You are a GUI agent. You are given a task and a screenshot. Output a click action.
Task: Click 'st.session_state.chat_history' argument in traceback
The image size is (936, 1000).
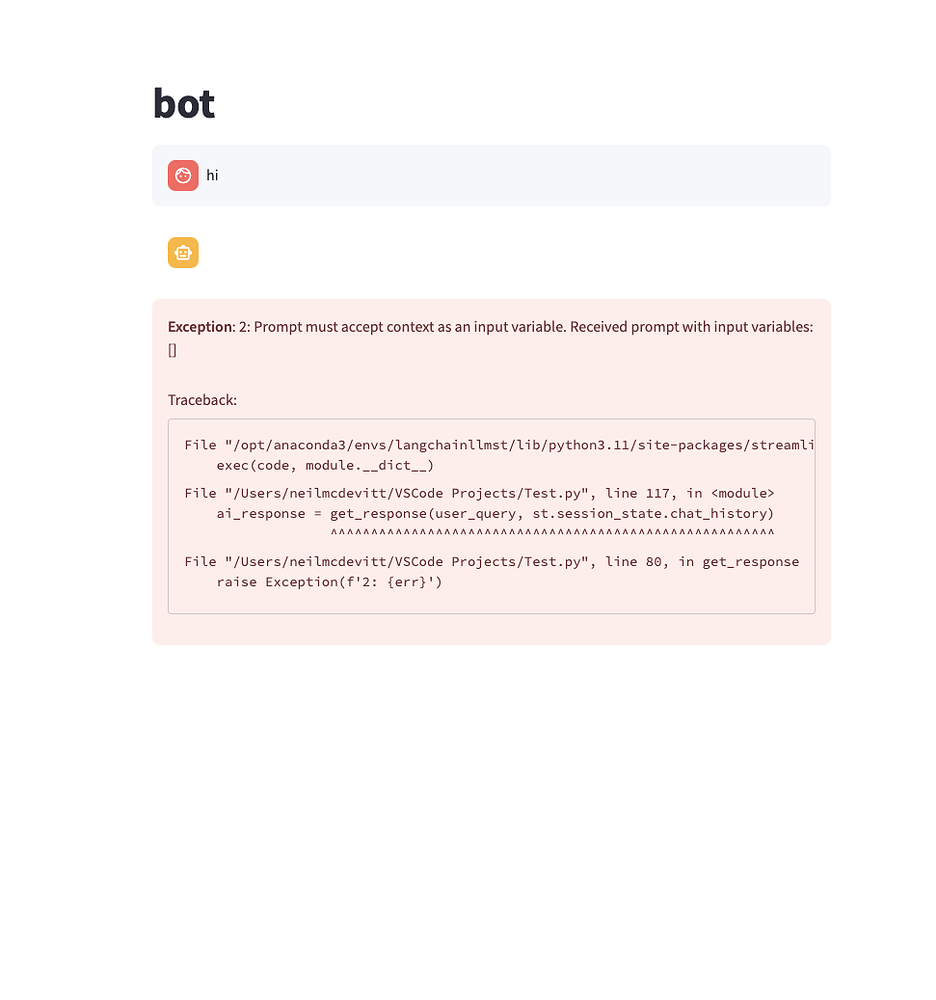pyautogui.click(x=649, y=513)
